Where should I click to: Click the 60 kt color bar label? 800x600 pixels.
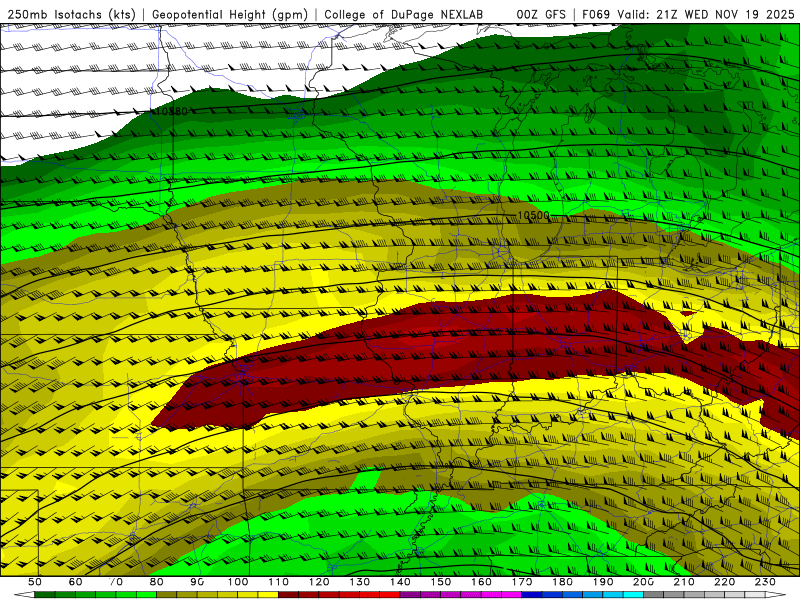click(x=75, y=582)
